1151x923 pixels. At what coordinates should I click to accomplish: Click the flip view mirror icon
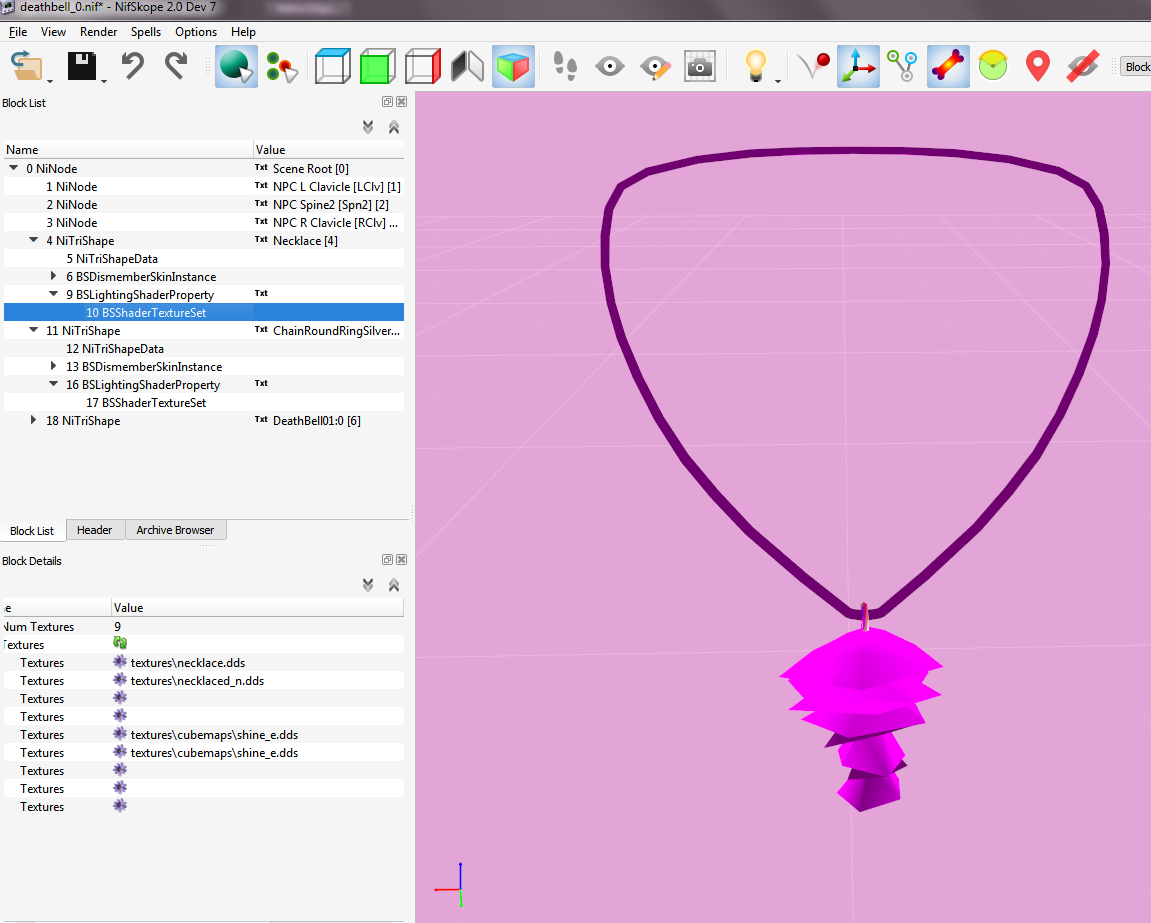468,66
